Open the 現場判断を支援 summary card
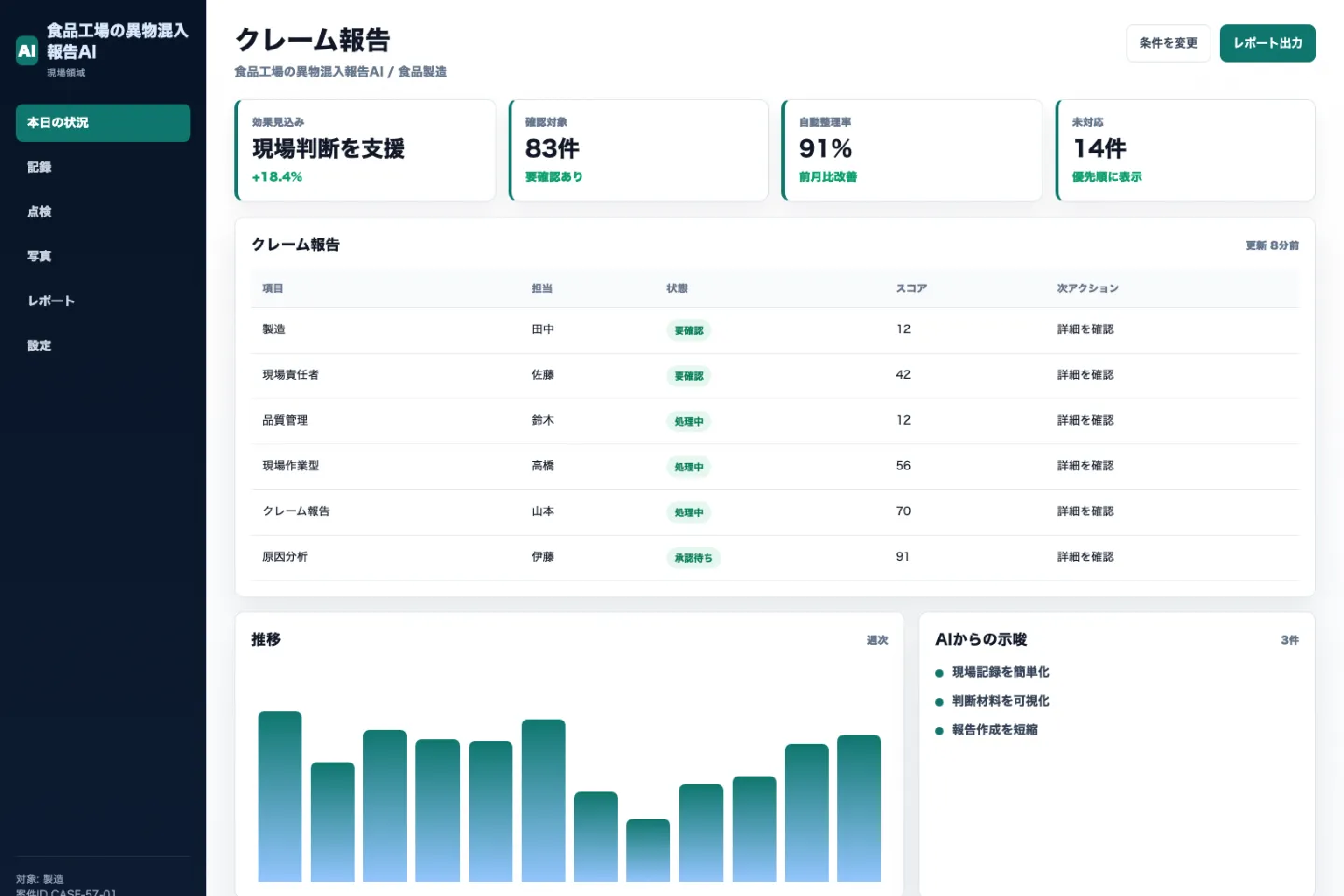1344x896 pixels. point(365,149)
